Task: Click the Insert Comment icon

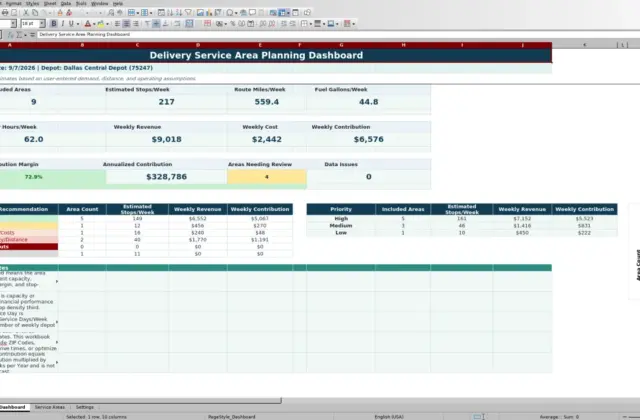Action: click(252, 13)
